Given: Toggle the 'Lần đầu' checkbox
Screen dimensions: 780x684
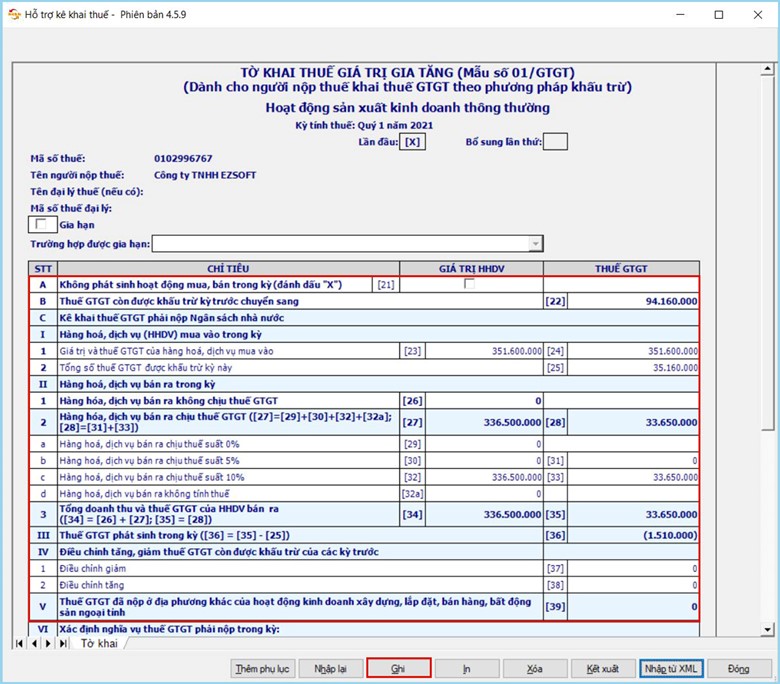Looking at the screenshot, I should [413, 142].
